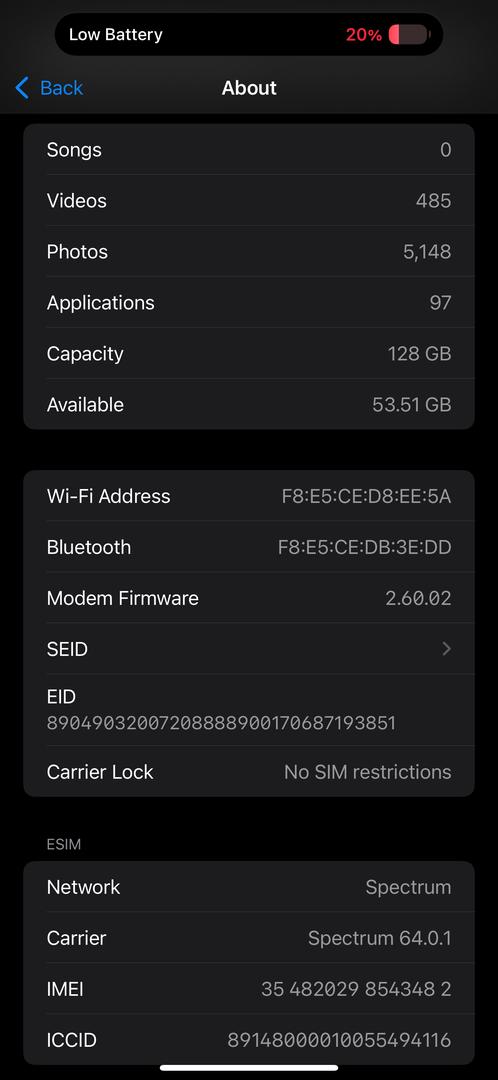Select the IMEI number
The height and width of the screenshot is (1080, 498).
(x=356, y=990)
